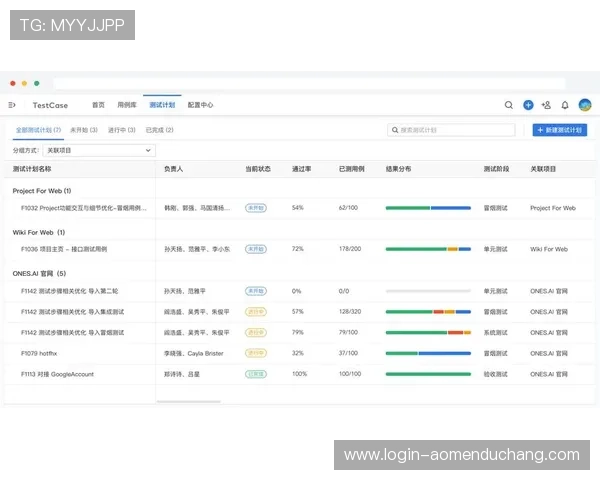Viewport: 600px width, 480px height.
Task: Click the blue plus create icon
Action: 528,105
